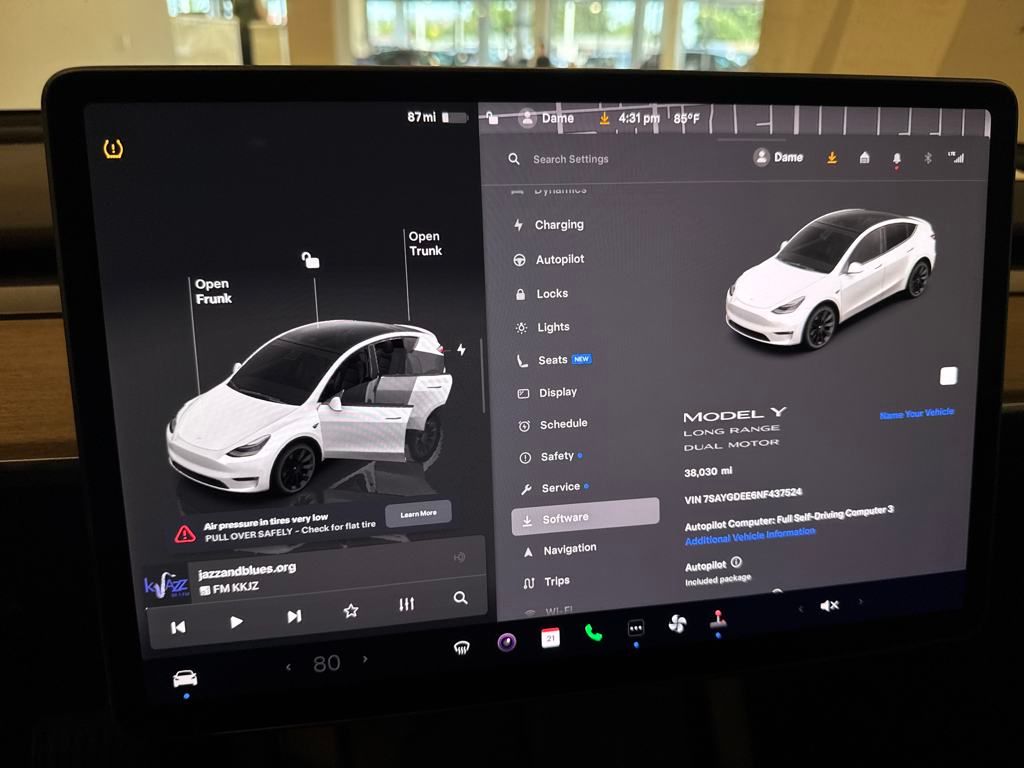Tap the magnifier icon beside Search Settings
The width and height of the screenshot is (1024, 768).
click(x=514, y=159)
